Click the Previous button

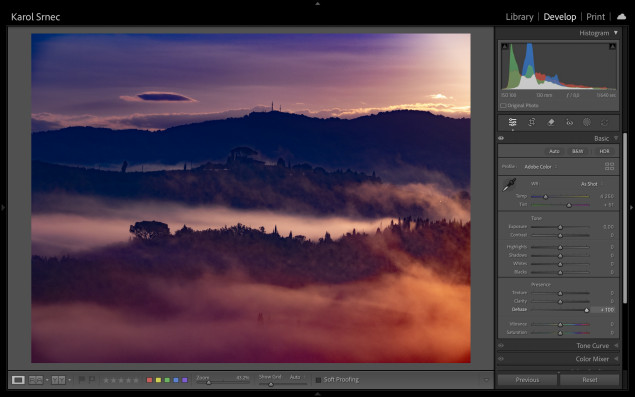coord(527,380)
